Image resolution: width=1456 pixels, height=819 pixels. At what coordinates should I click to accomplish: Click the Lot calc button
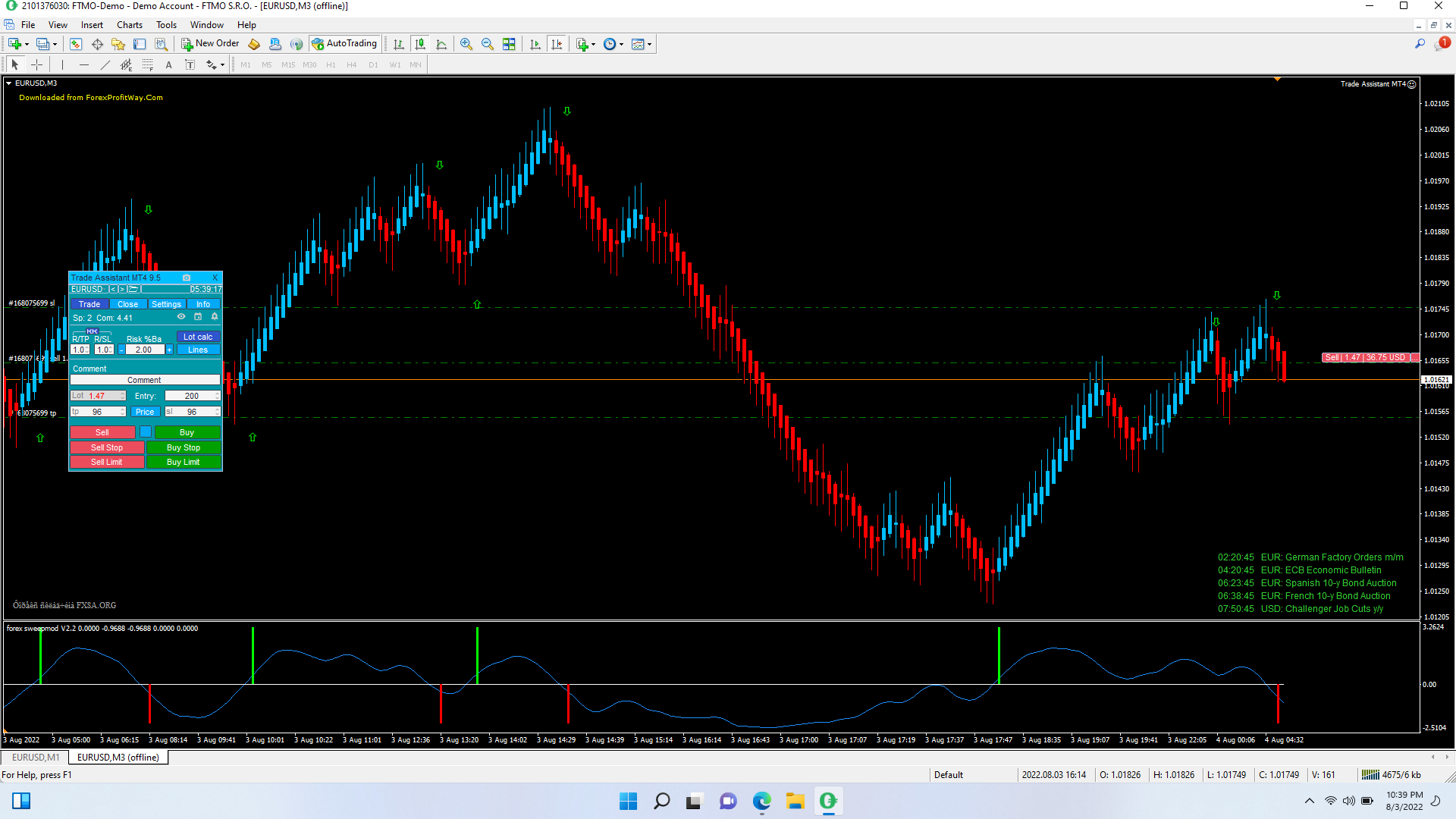click(198, 337)
